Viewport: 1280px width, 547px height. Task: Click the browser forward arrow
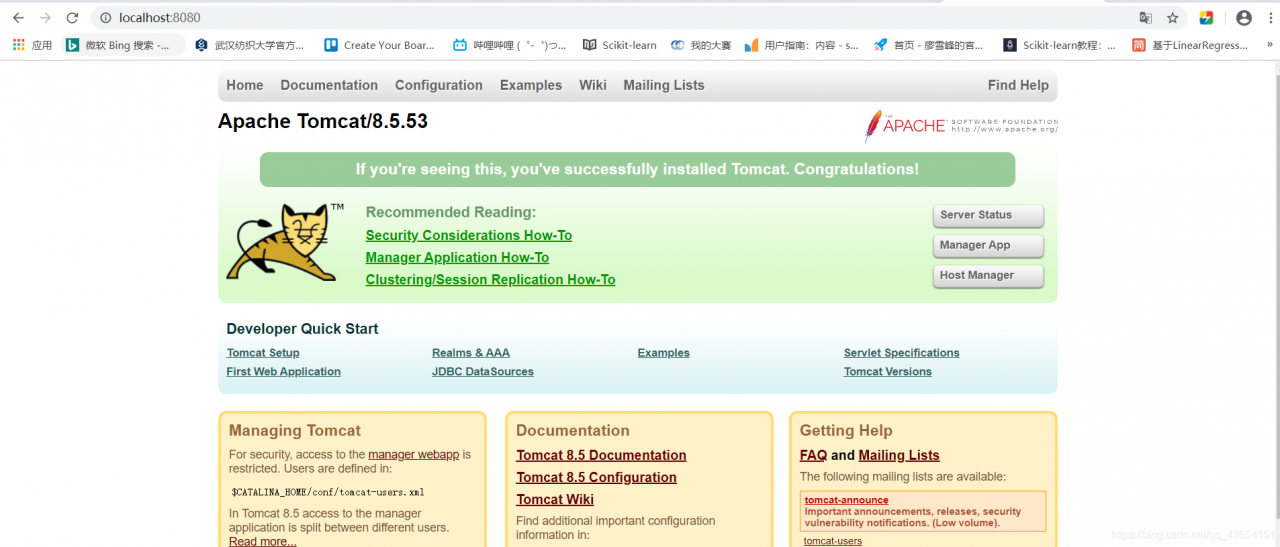click(45, 18)
